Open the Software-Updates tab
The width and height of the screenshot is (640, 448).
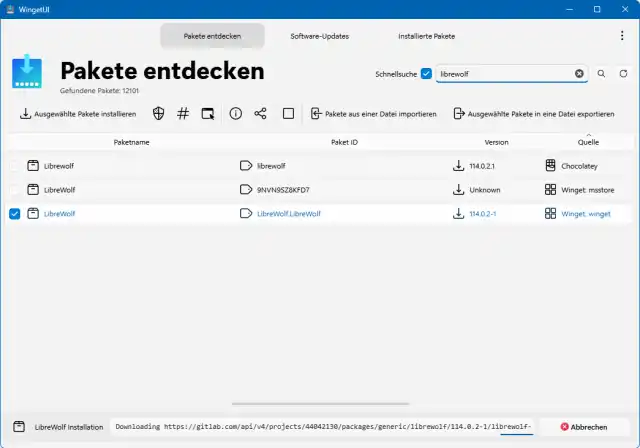click(320, 36)
